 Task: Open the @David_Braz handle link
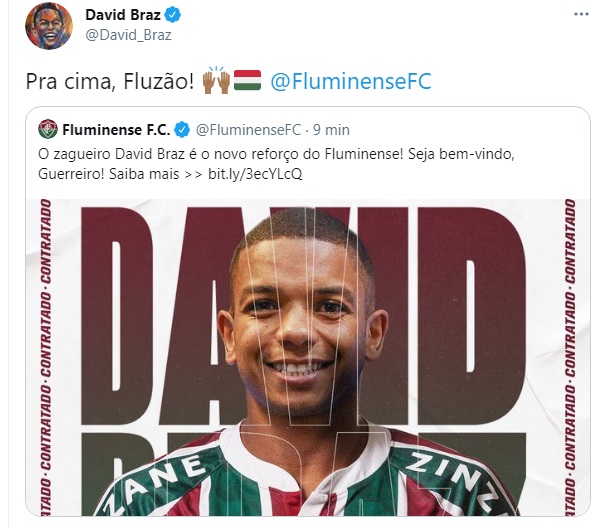(x=128, y=35)
